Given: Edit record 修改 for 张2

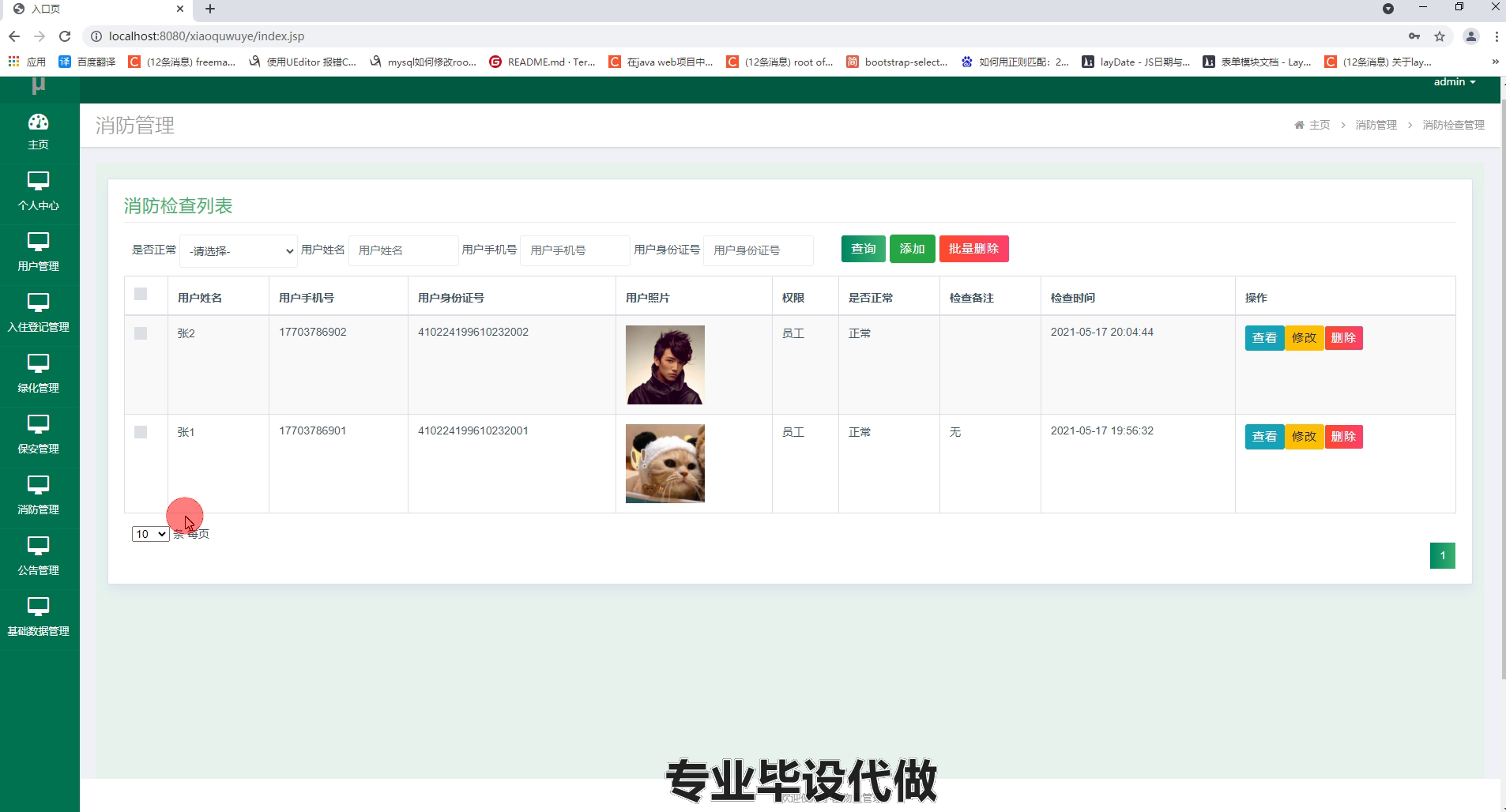Looking at the screenshot, I should click(1304, 338).
